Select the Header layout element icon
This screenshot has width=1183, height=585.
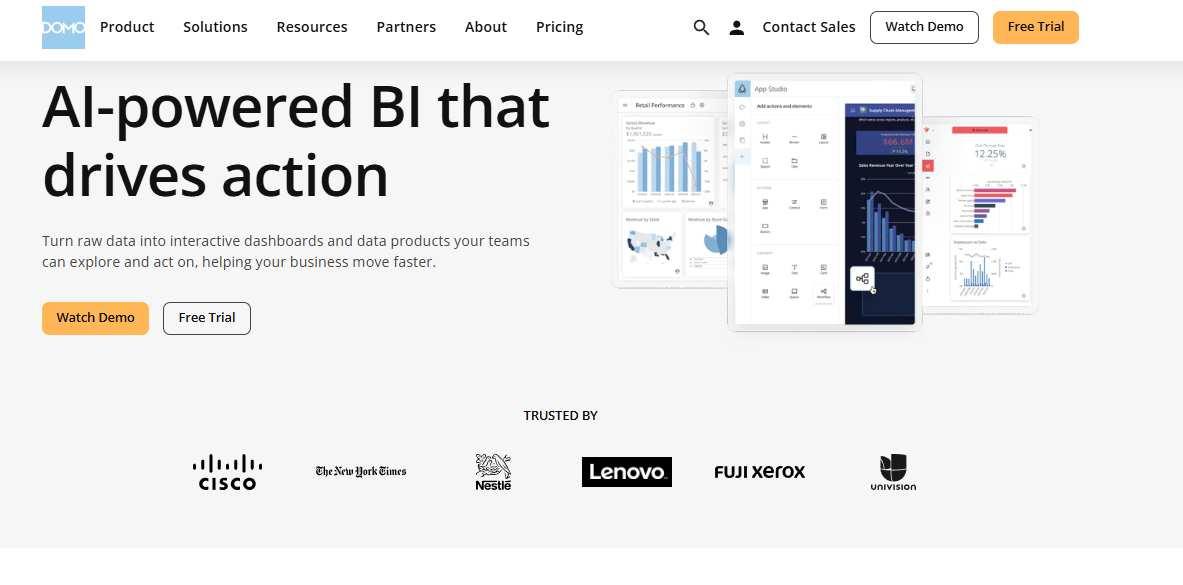pyautogui.click(x=765, y=137)
